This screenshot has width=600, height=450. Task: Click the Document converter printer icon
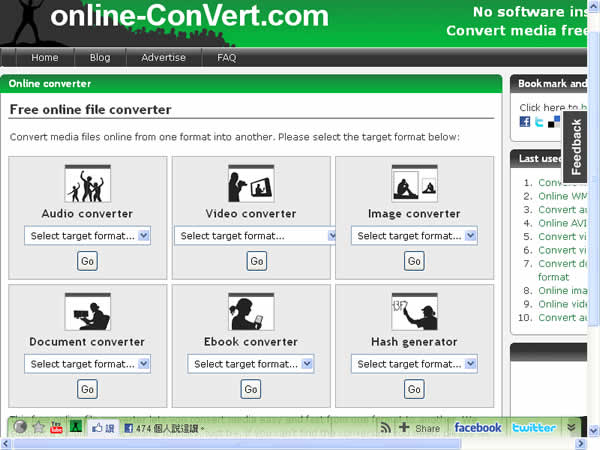[x=88, y=312]
